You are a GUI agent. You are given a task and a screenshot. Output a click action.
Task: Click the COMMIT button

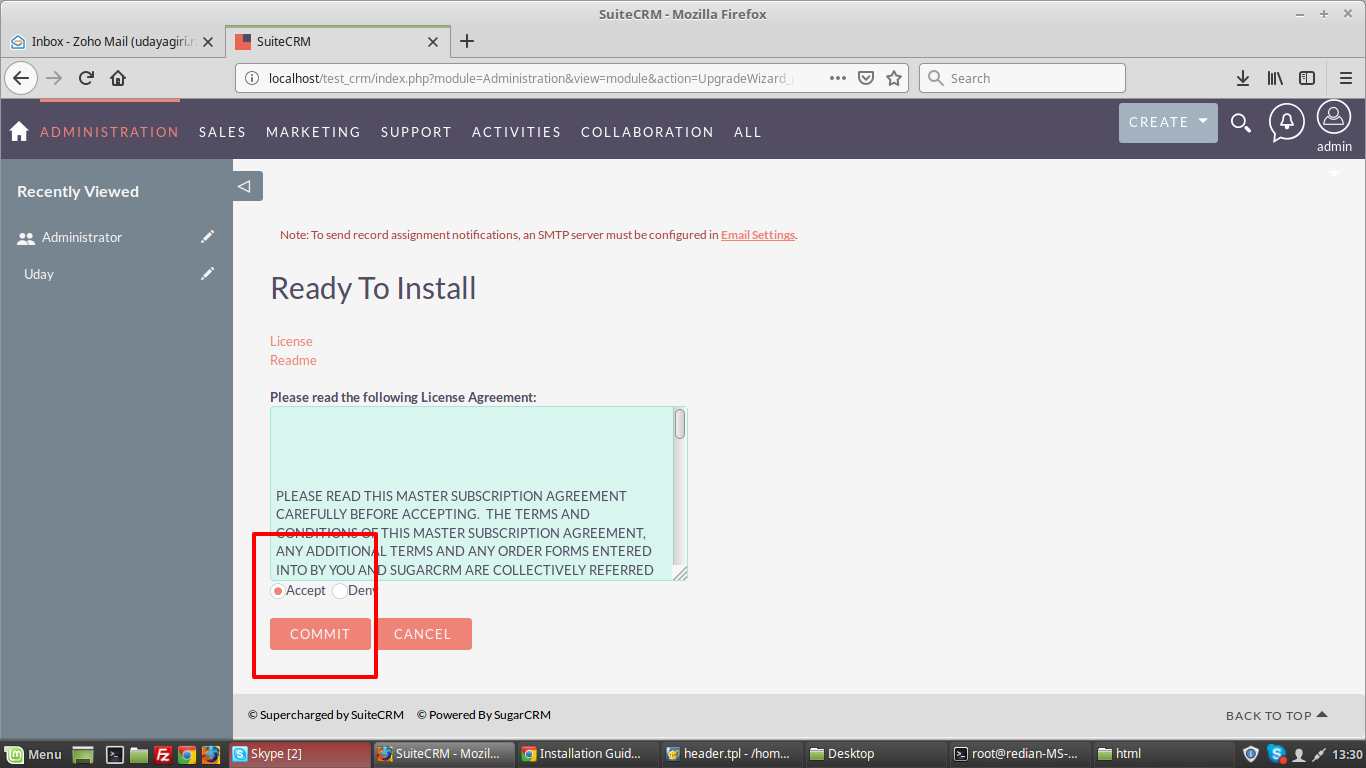[320, 634]
